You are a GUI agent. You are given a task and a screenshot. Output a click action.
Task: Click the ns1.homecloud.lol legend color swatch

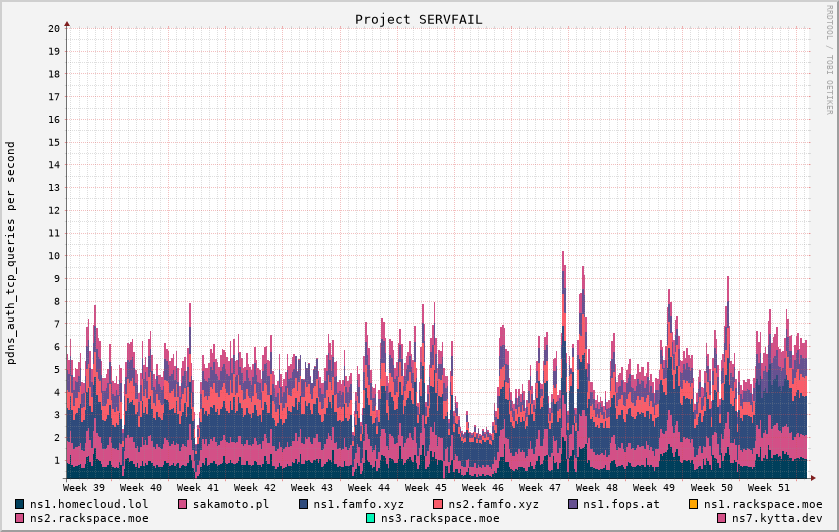pyautogui.click(x=20, y=504)
